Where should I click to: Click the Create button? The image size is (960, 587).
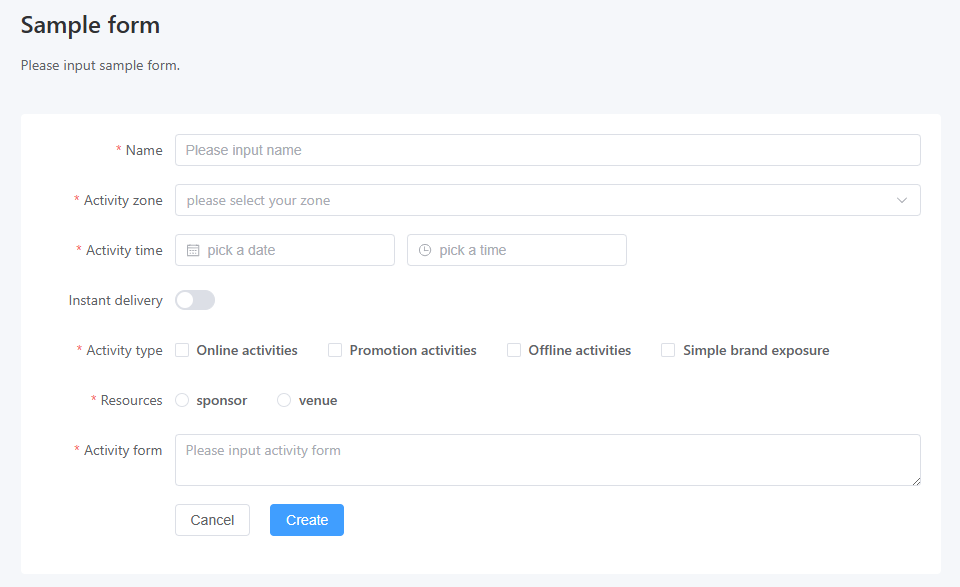click(x=307, y=520)
